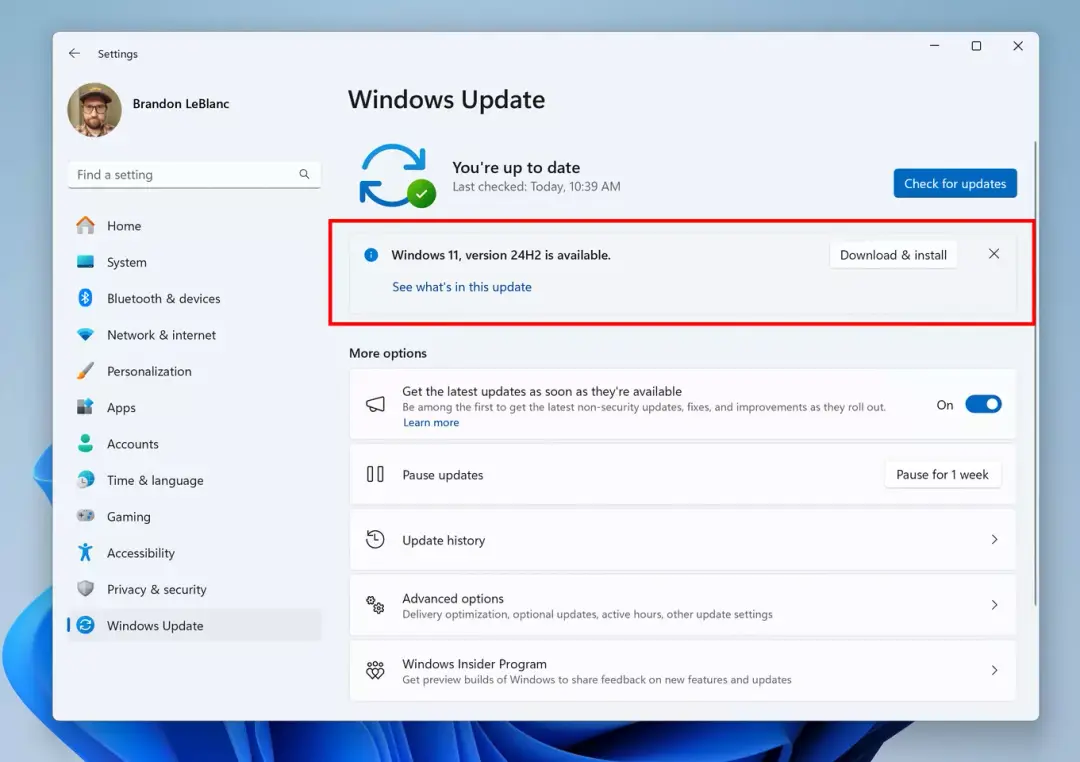This screenshot has width=1080, height=762.
Task: Click the back arrow next to Settings
Action: [74, 53]
